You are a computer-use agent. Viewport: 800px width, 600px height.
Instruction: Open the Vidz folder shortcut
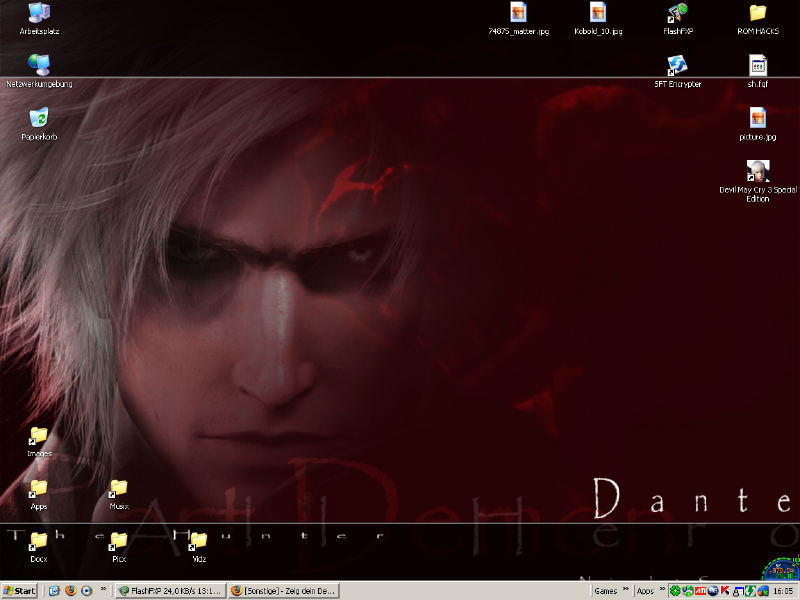198,547
